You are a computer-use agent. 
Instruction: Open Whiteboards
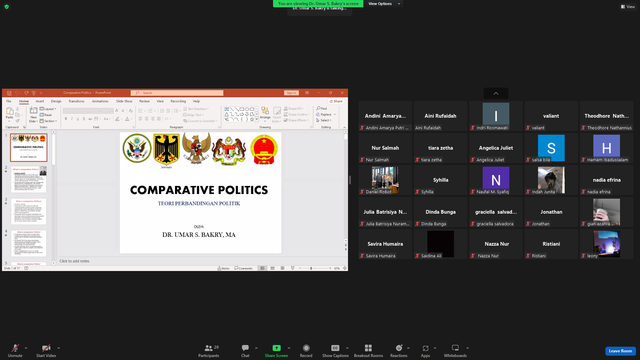coord(455,351)
